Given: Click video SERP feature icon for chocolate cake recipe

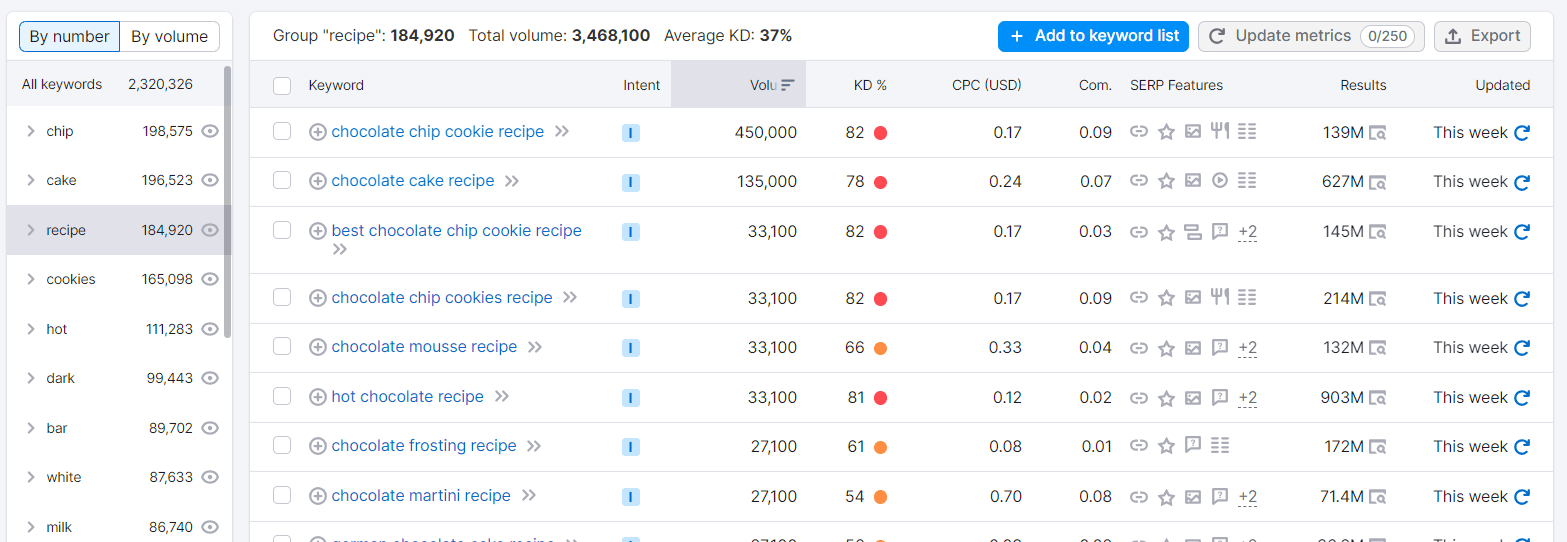Looking at the screenshot, I should [1219, 180].
